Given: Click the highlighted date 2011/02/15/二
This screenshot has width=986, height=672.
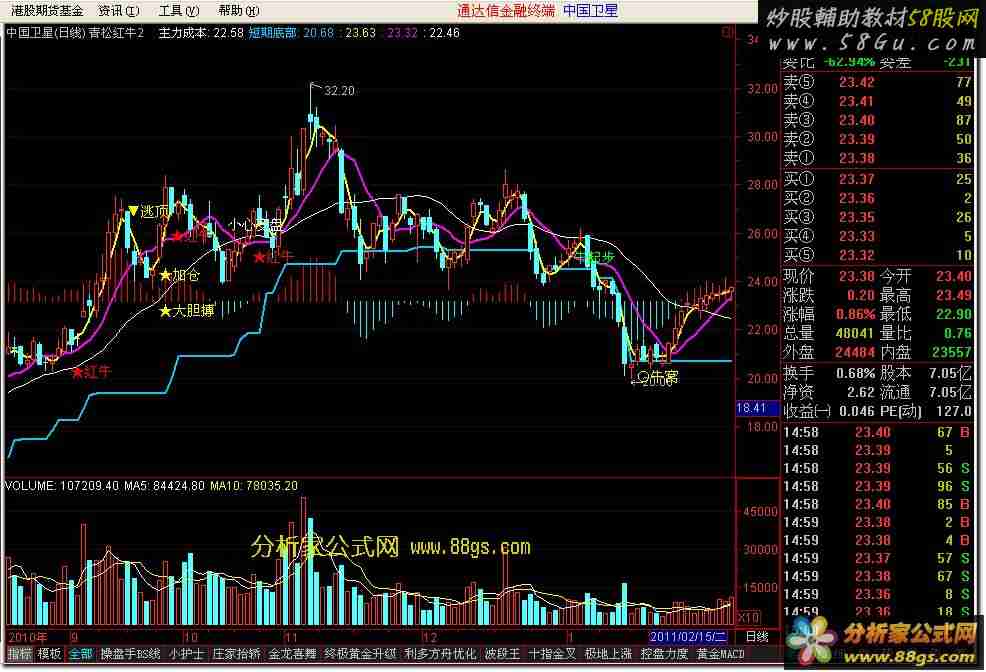Looking at the screenshot, I should [x=688, y=637].
